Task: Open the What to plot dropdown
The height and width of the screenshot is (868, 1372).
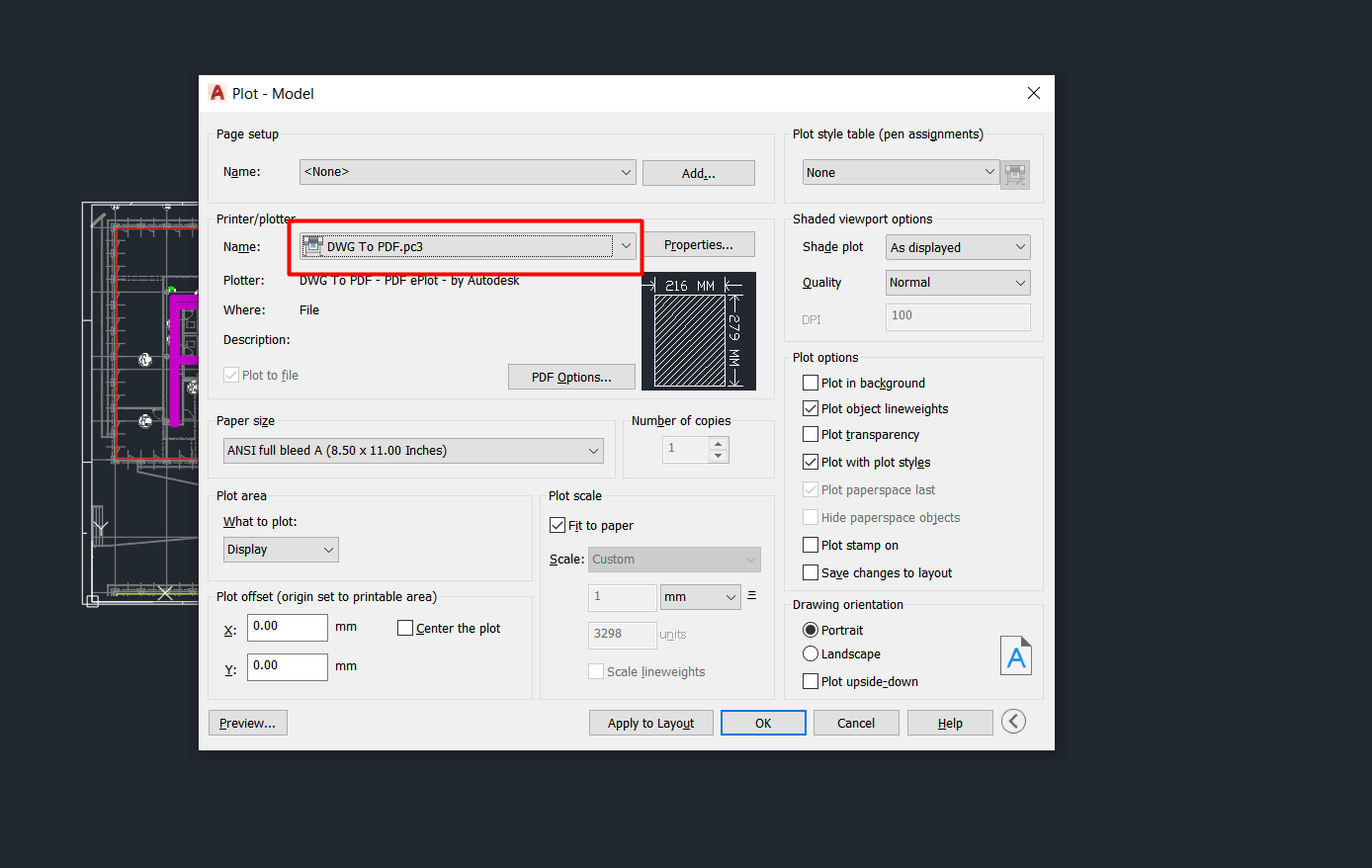Action: (x=281, y=550)
